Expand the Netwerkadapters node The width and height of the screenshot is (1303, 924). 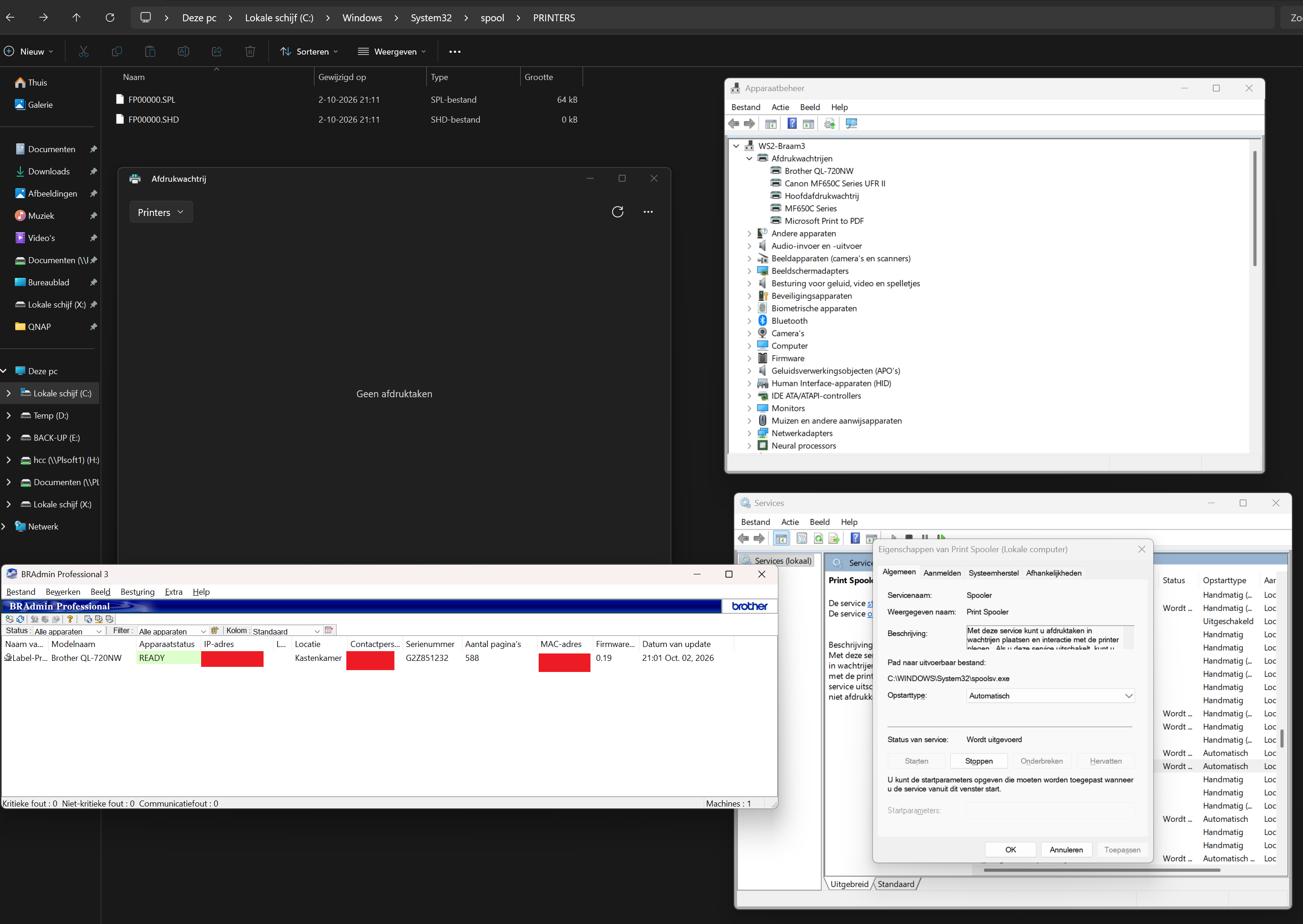coord(749,433)
